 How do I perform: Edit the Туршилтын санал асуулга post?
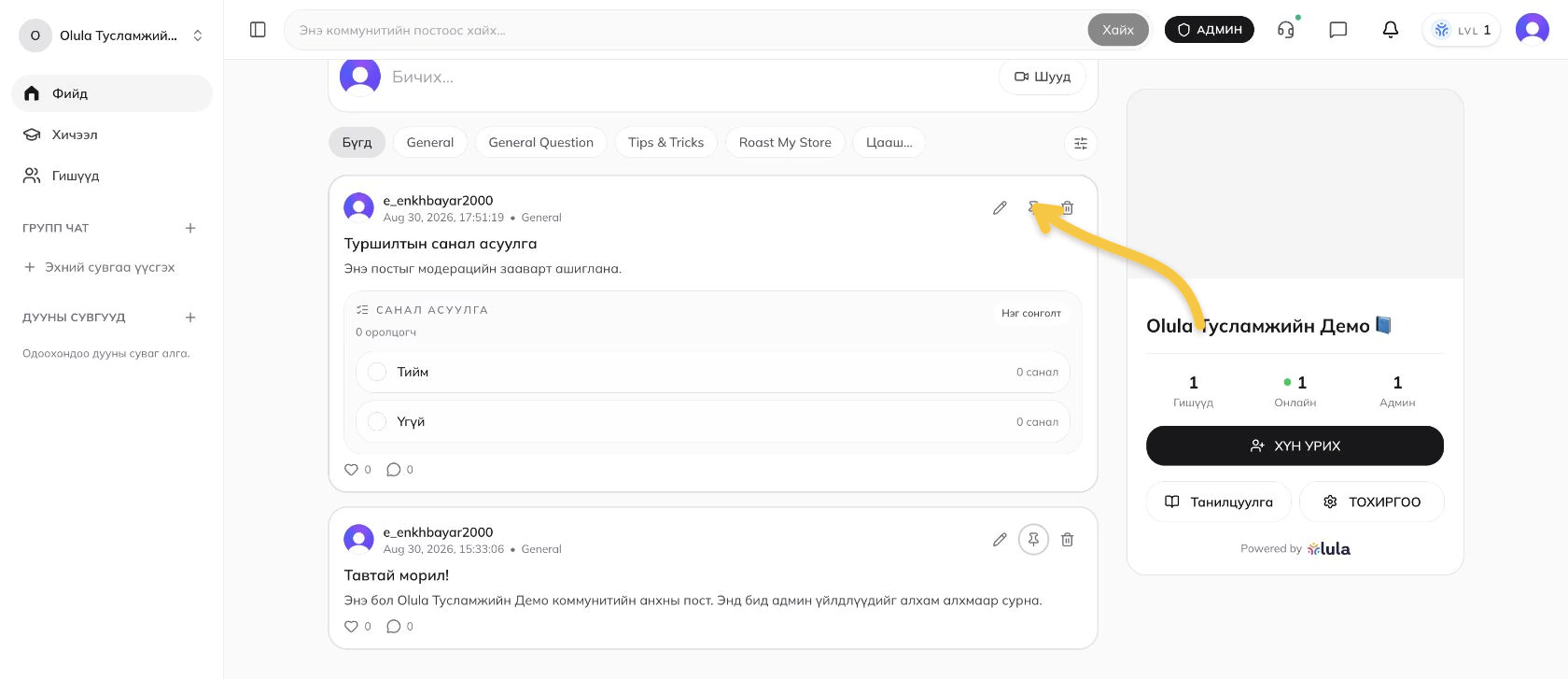tap(1000, 207)
